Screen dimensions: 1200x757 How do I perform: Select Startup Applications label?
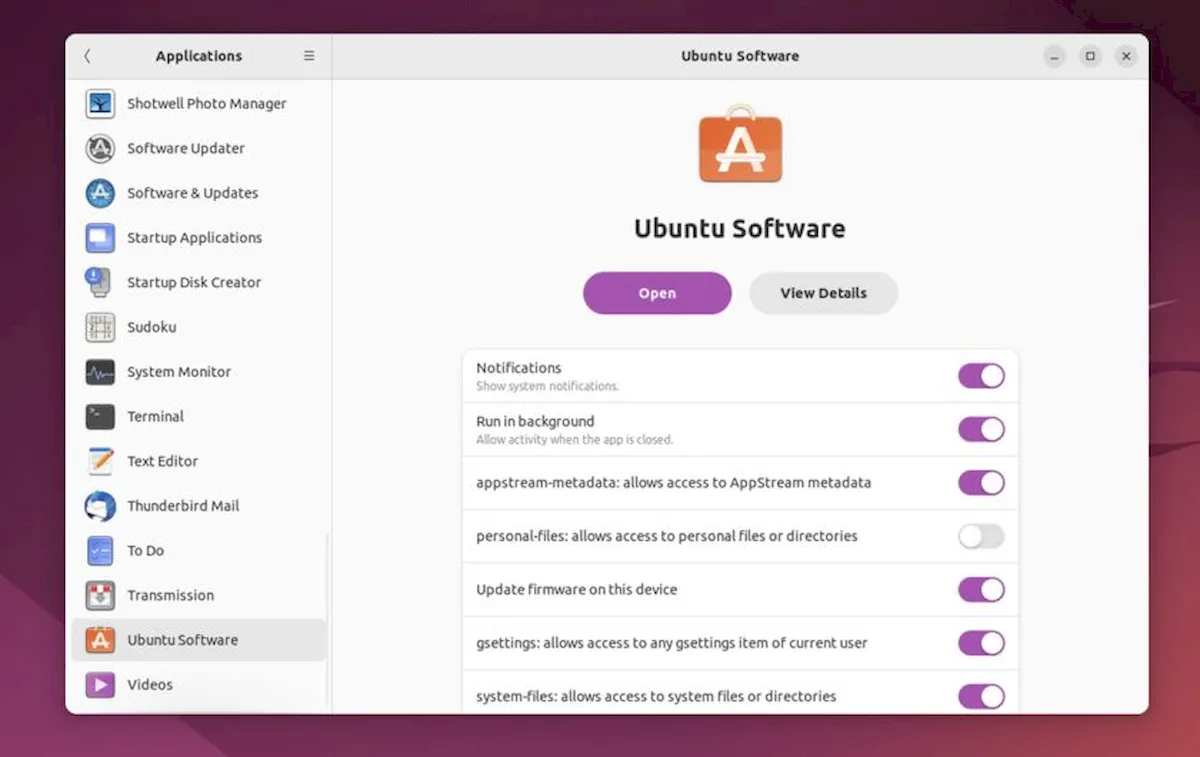point(195,238)
